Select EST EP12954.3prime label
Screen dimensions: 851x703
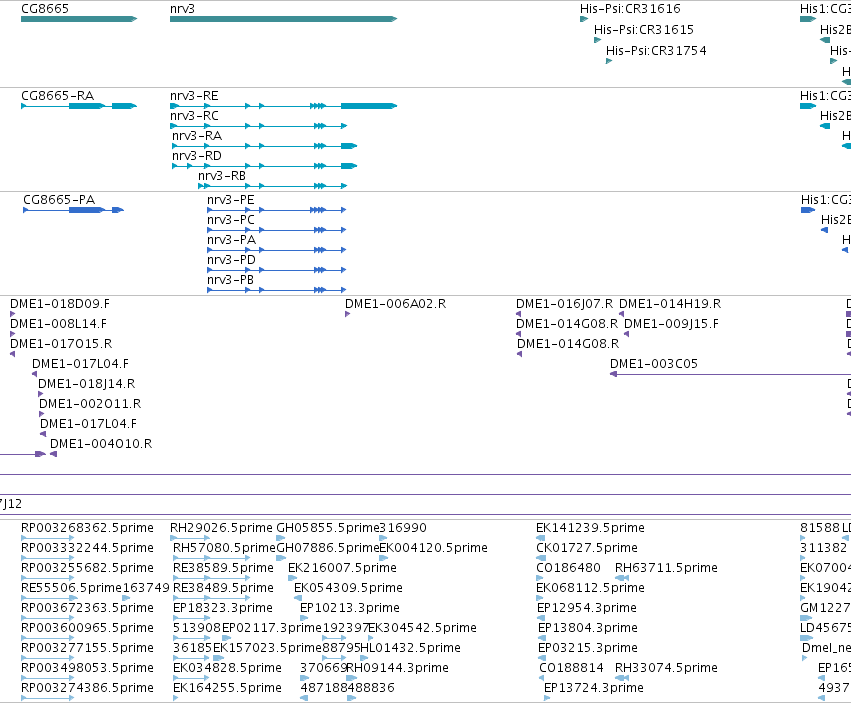[x=587, y=608]
